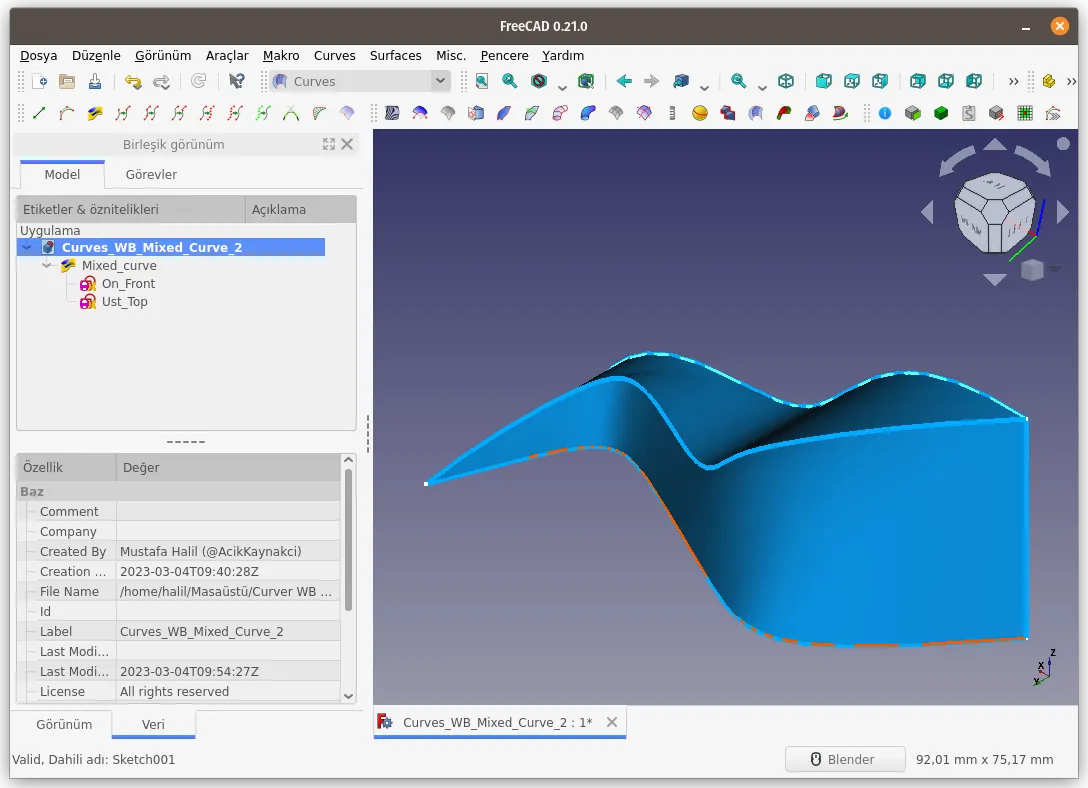This screenshot has width=1088, height=788.
Task: Switch to the Görevler tab
Action: pyautogui.click(x=151, y=175)
